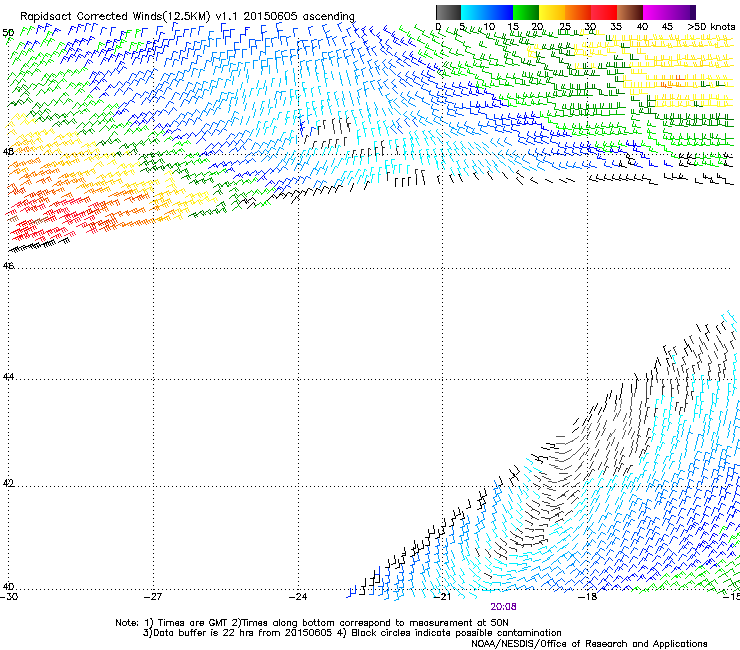Image resolution: width=740 pixels, height=650 pixels.
Task: Select the cyan-blue 5-15 knots legend swatch
Action: click(487, 12)
